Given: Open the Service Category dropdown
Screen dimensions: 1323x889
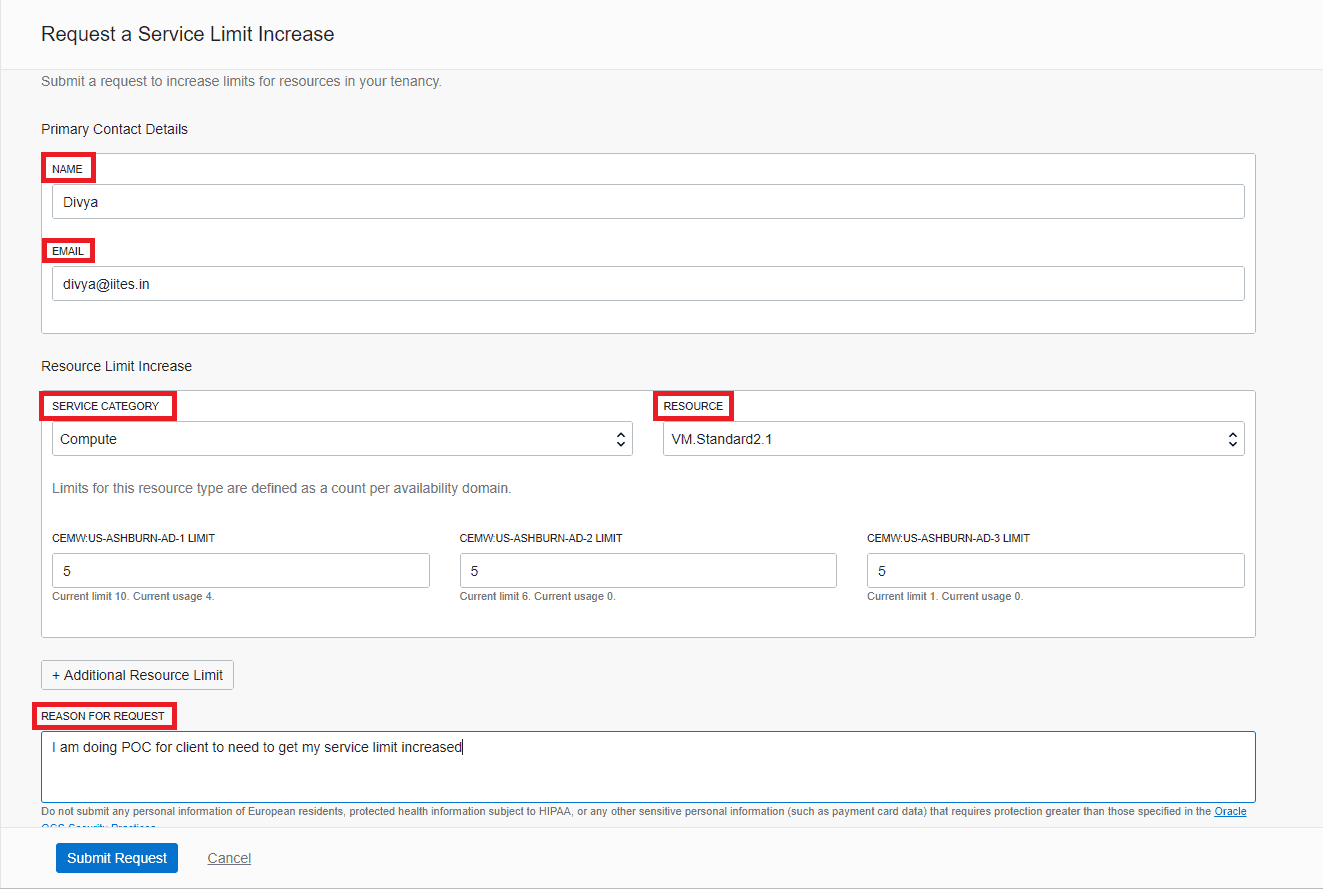Looking at the screenshot, I should [342, 438].
